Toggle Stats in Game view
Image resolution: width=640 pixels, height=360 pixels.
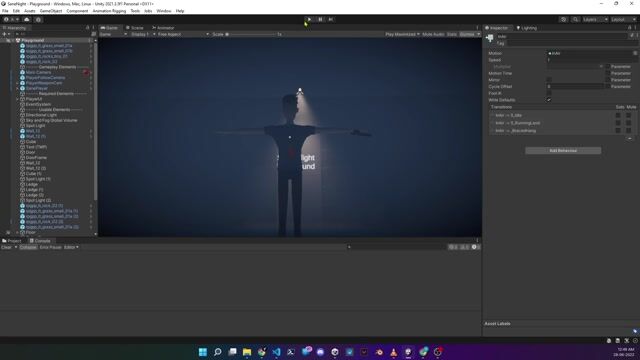click(452, 34)
